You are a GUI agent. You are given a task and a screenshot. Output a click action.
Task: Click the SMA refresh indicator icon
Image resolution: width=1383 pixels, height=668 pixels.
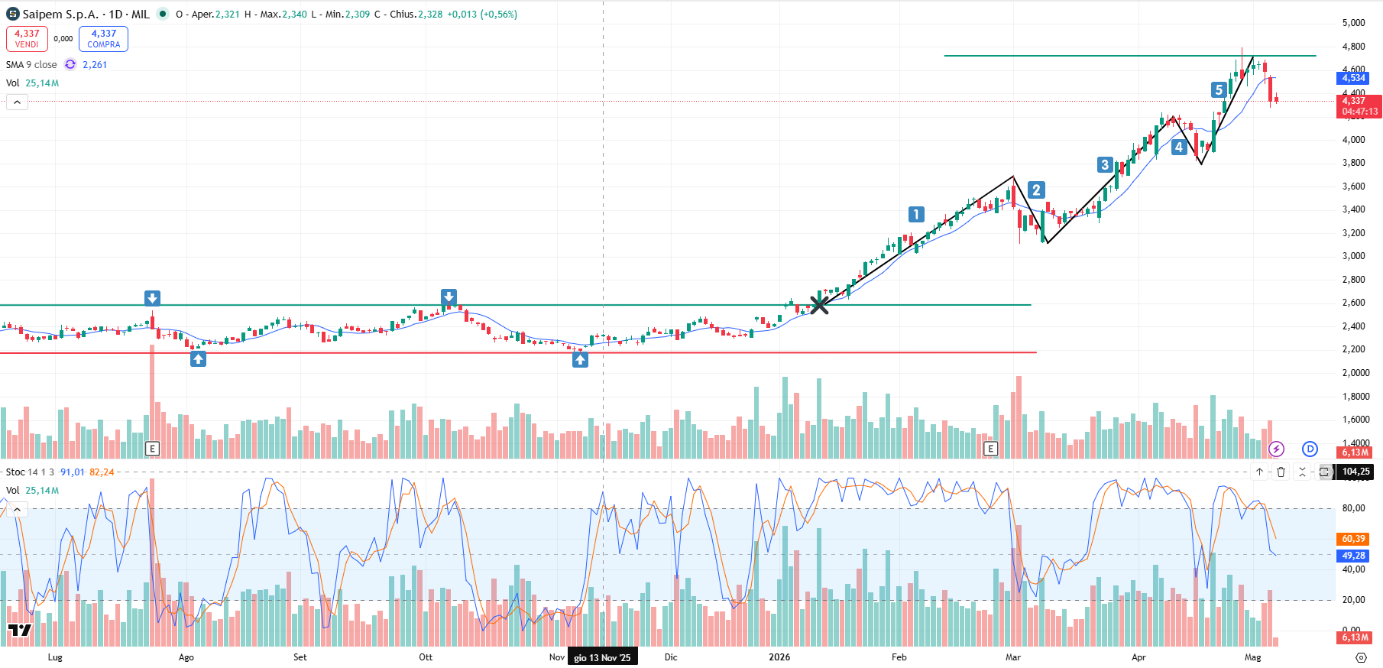(x=70, y=64)
